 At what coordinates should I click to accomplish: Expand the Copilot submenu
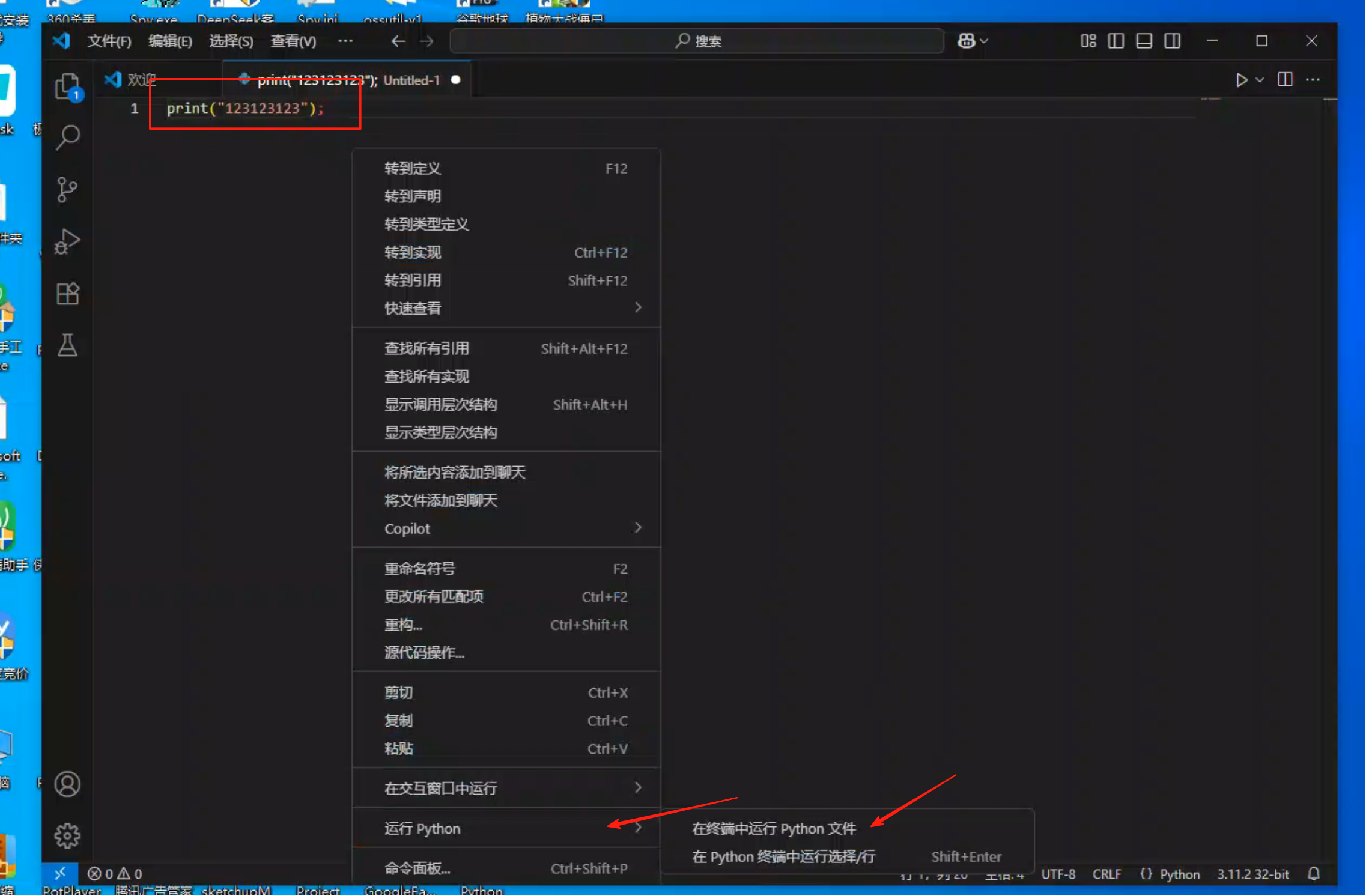pos(506,528)
